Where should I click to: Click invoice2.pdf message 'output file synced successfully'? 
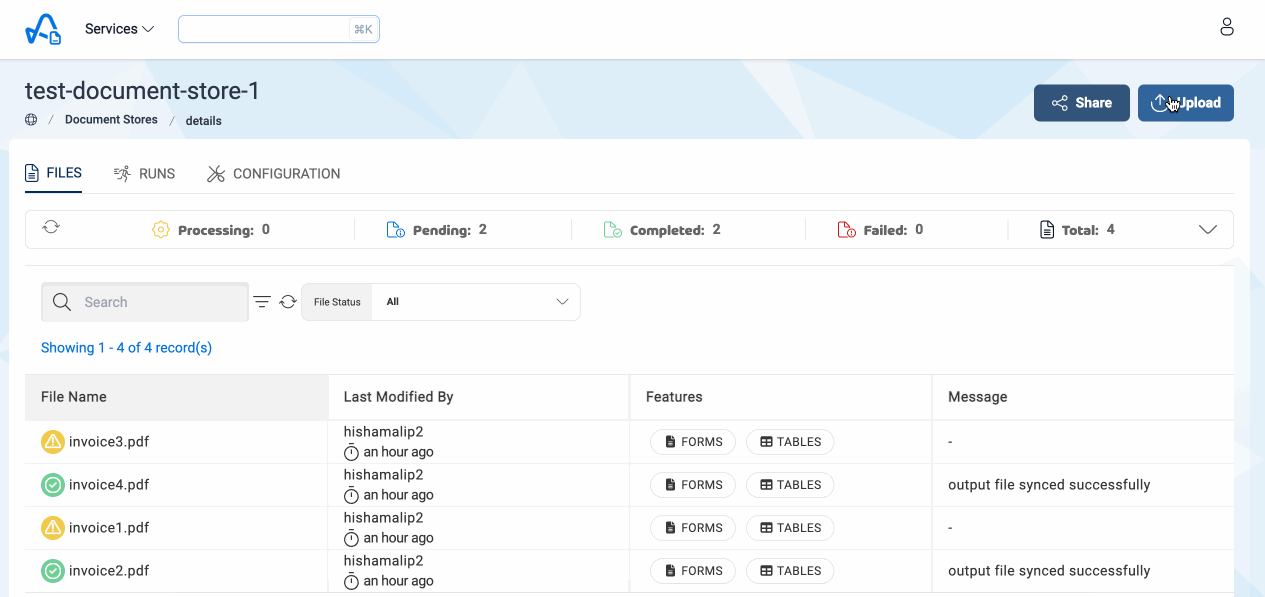1049,571
